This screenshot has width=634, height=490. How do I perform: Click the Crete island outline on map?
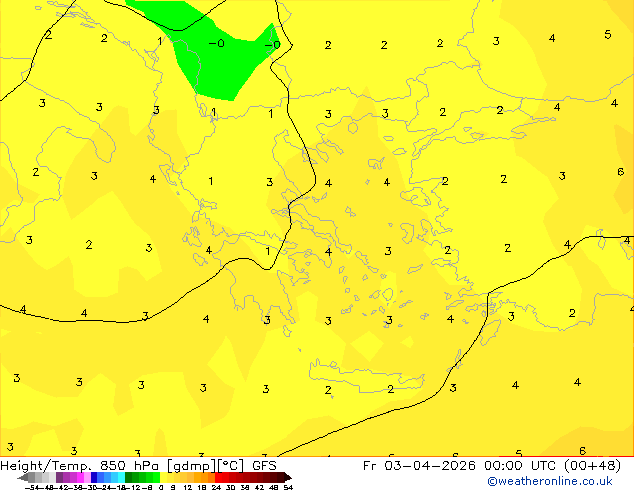tap(366, 378)
